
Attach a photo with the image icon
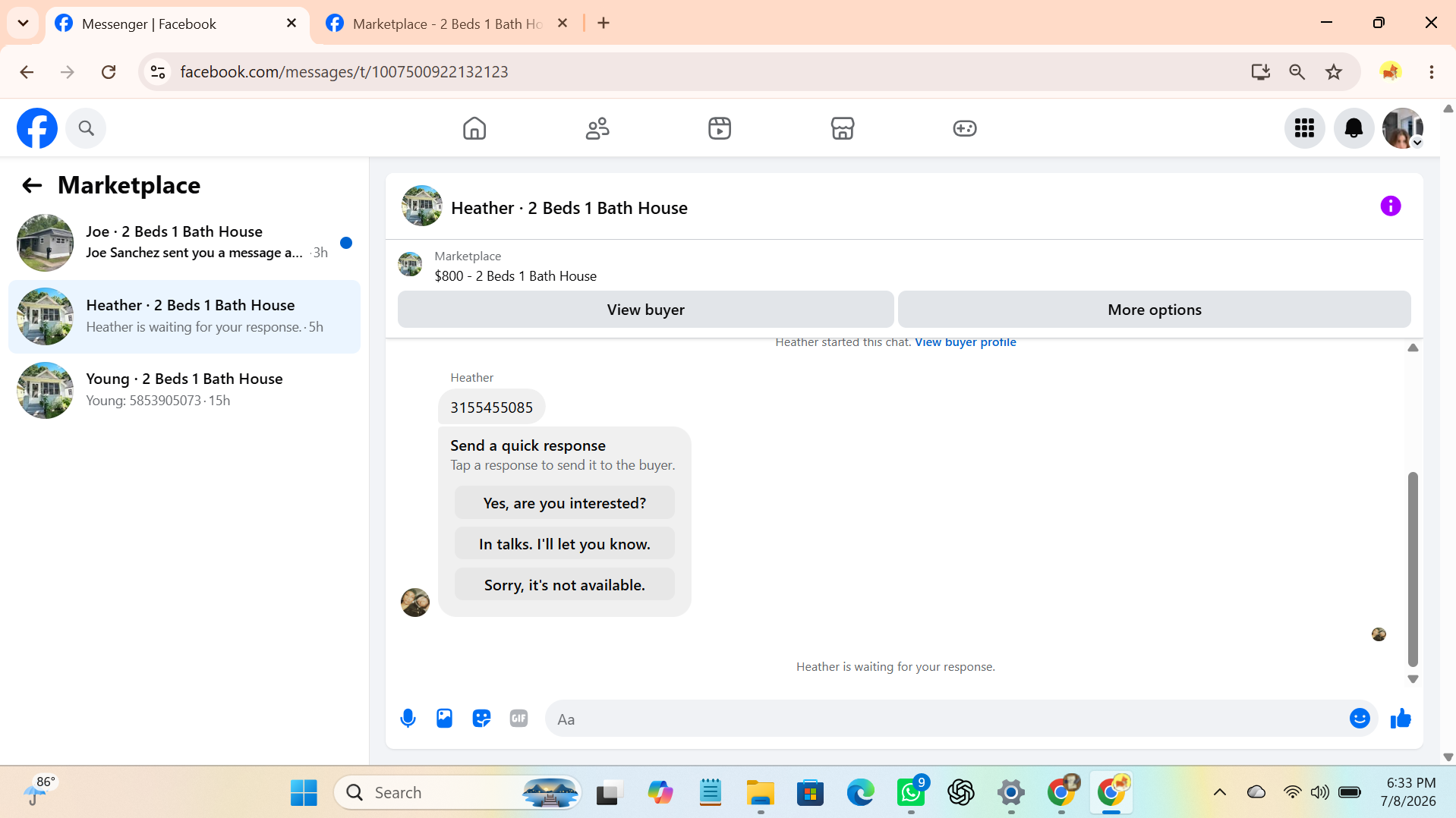click(x=445, y=719)
